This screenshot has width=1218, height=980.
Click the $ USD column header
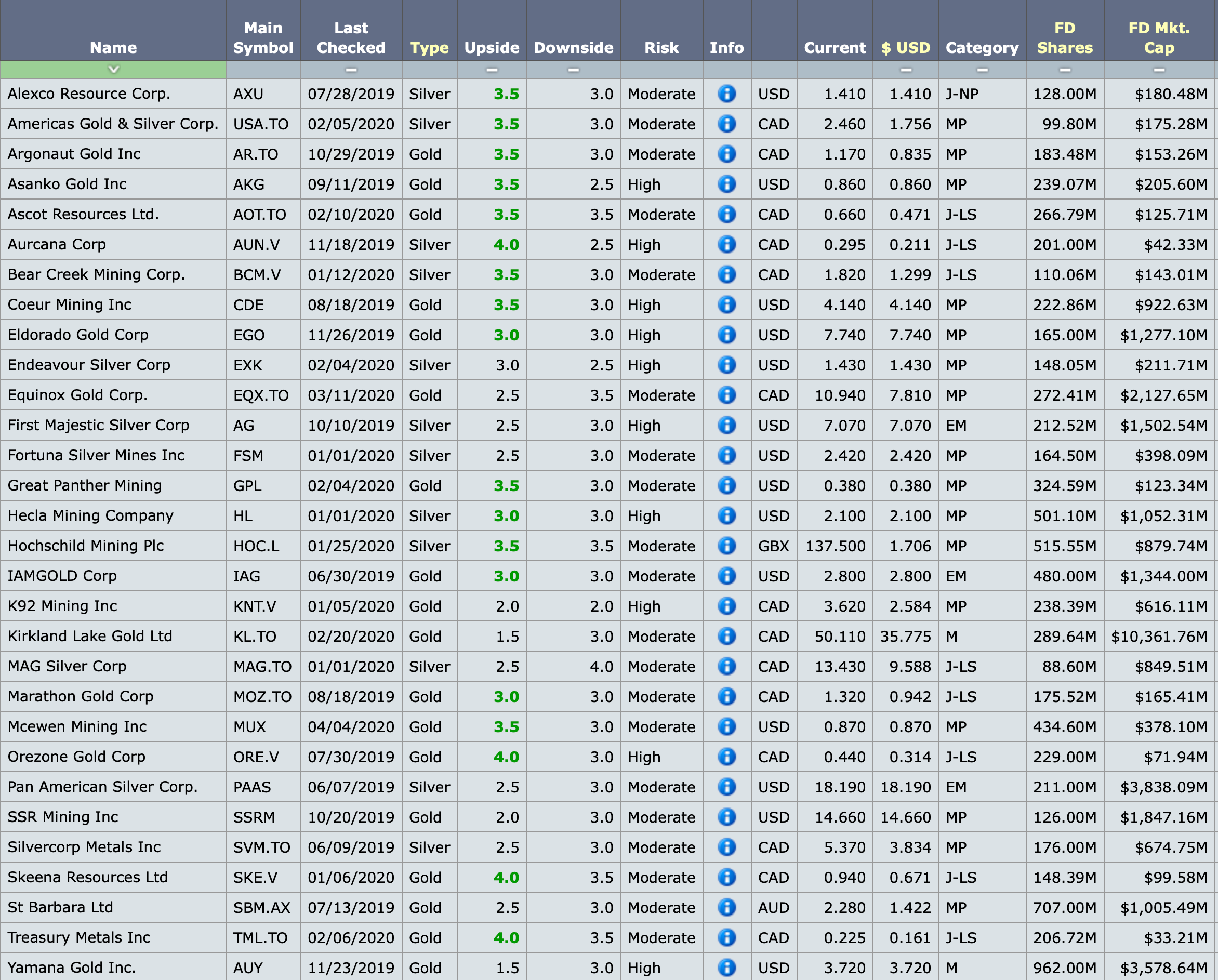(906, 47)
